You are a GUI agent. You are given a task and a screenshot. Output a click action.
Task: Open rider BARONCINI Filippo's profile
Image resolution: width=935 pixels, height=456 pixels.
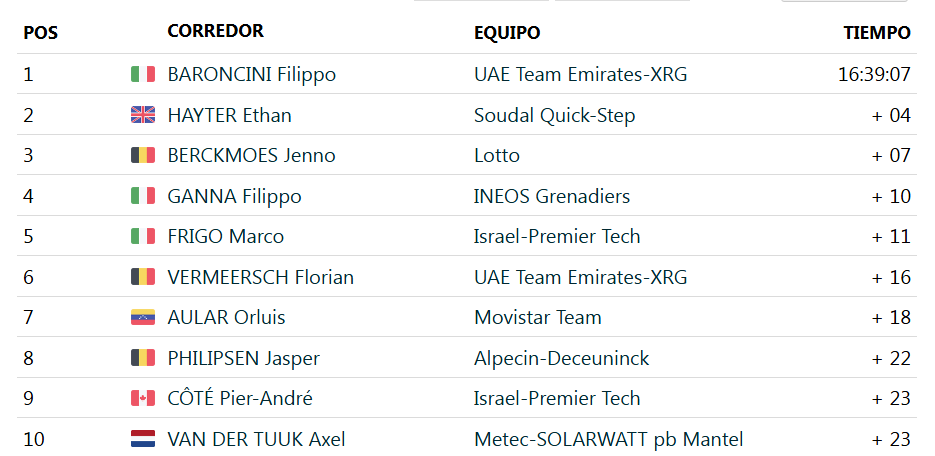(252, 75)
